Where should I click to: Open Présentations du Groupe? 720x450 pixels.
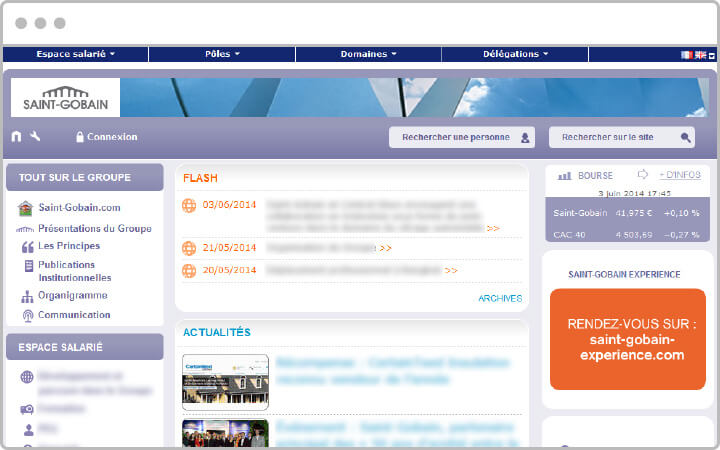coord(95,228)
